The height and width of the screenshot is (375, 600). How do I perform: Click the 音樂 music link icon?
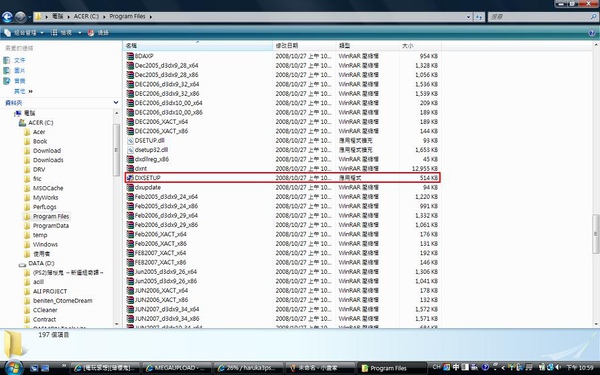point(7,81)
